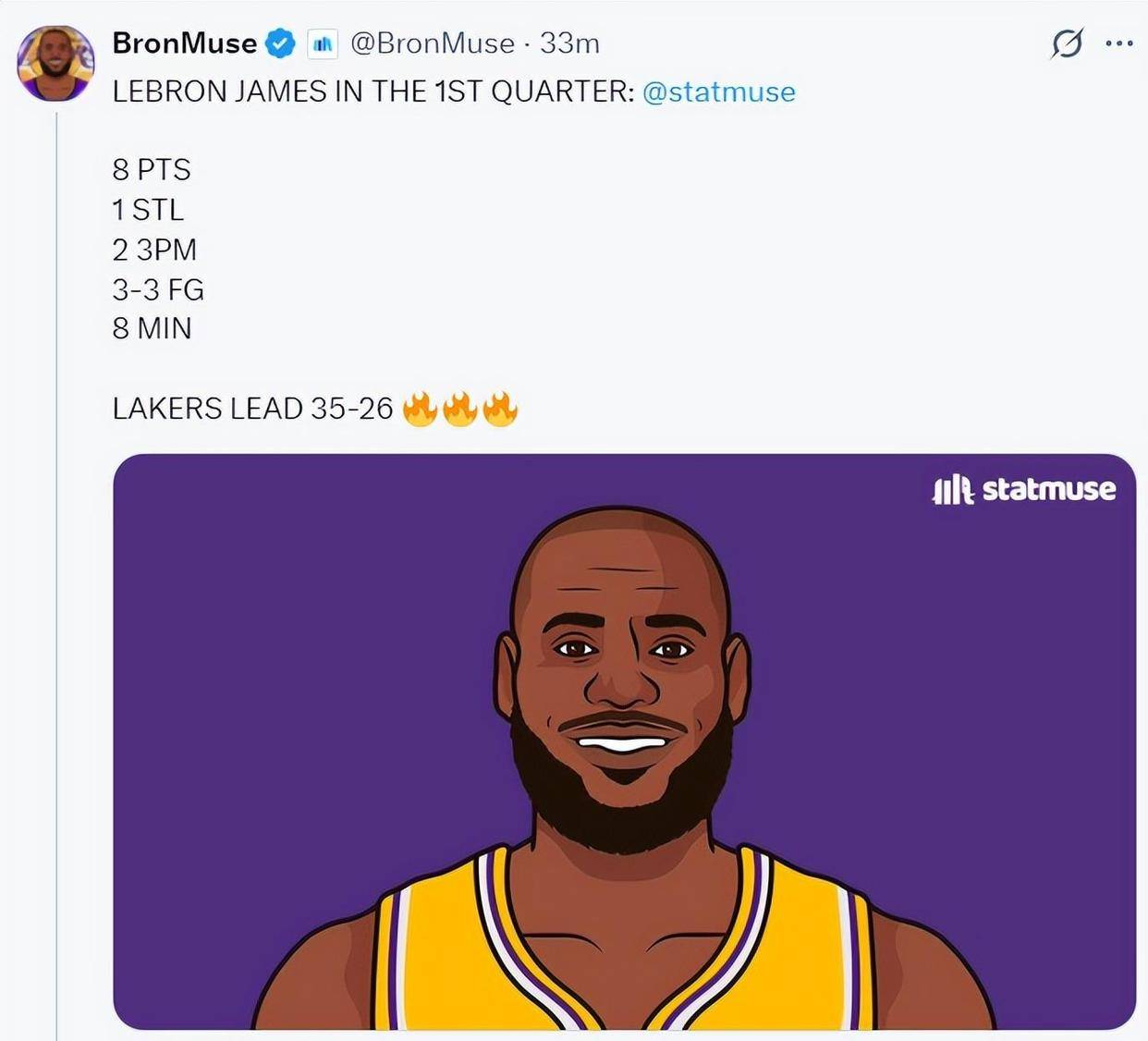The width and height of the screenshot is (1148, 1041).
Task: Click the first fire emoji
Action: click(420, 409)
